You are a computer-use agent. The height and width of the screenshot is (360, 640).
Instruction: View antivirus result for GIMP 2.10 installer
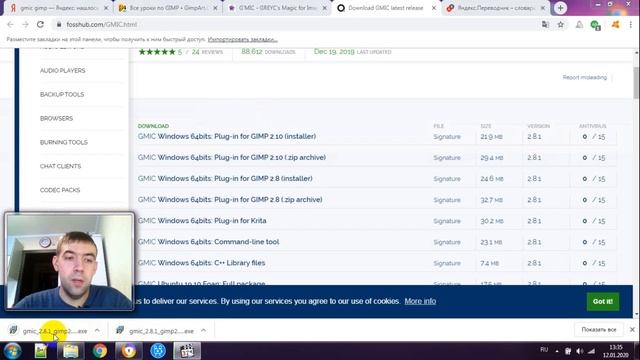pyautogui.click(x=593, y=137)
